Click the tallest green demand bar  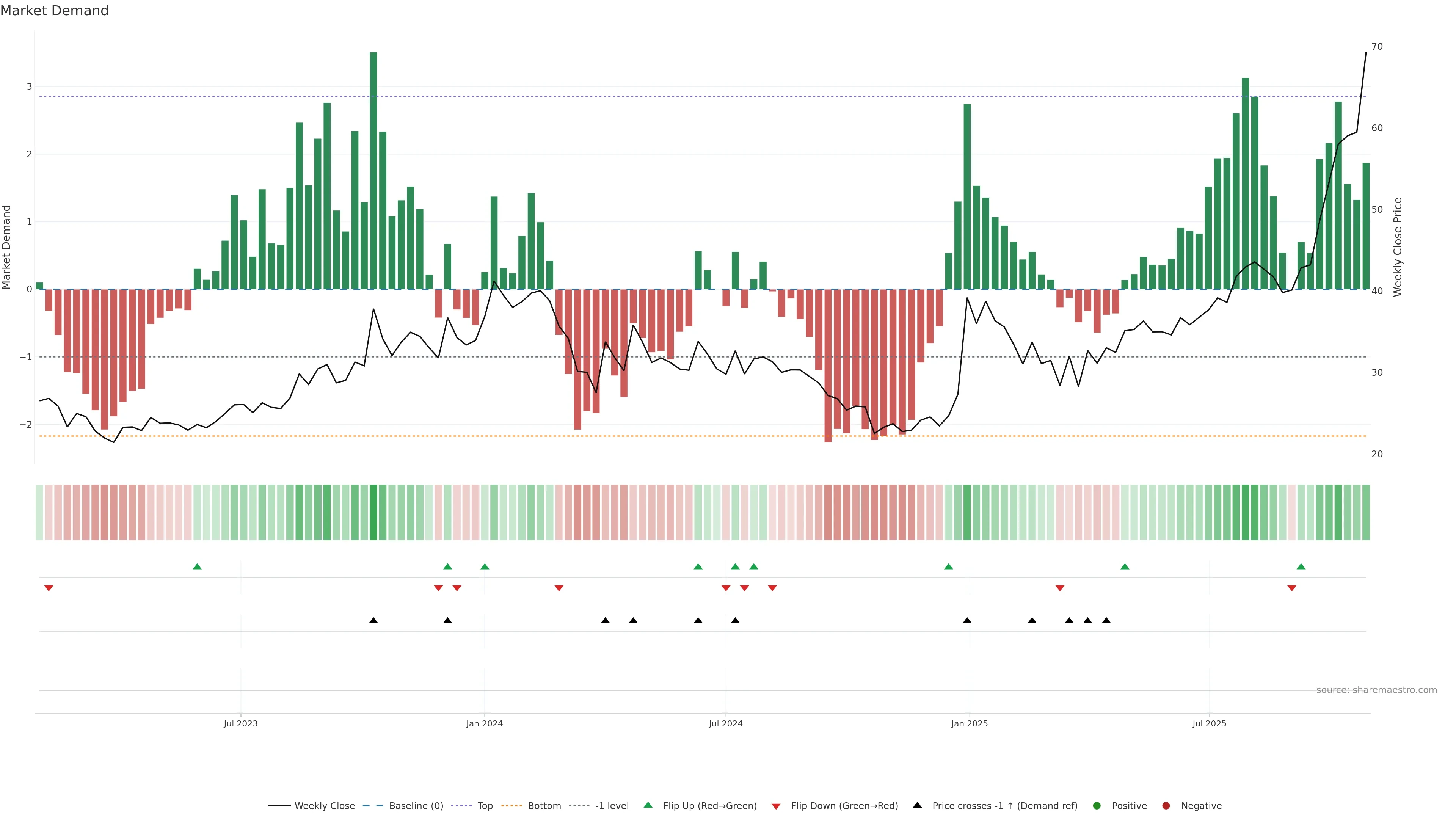coord(373,169)
